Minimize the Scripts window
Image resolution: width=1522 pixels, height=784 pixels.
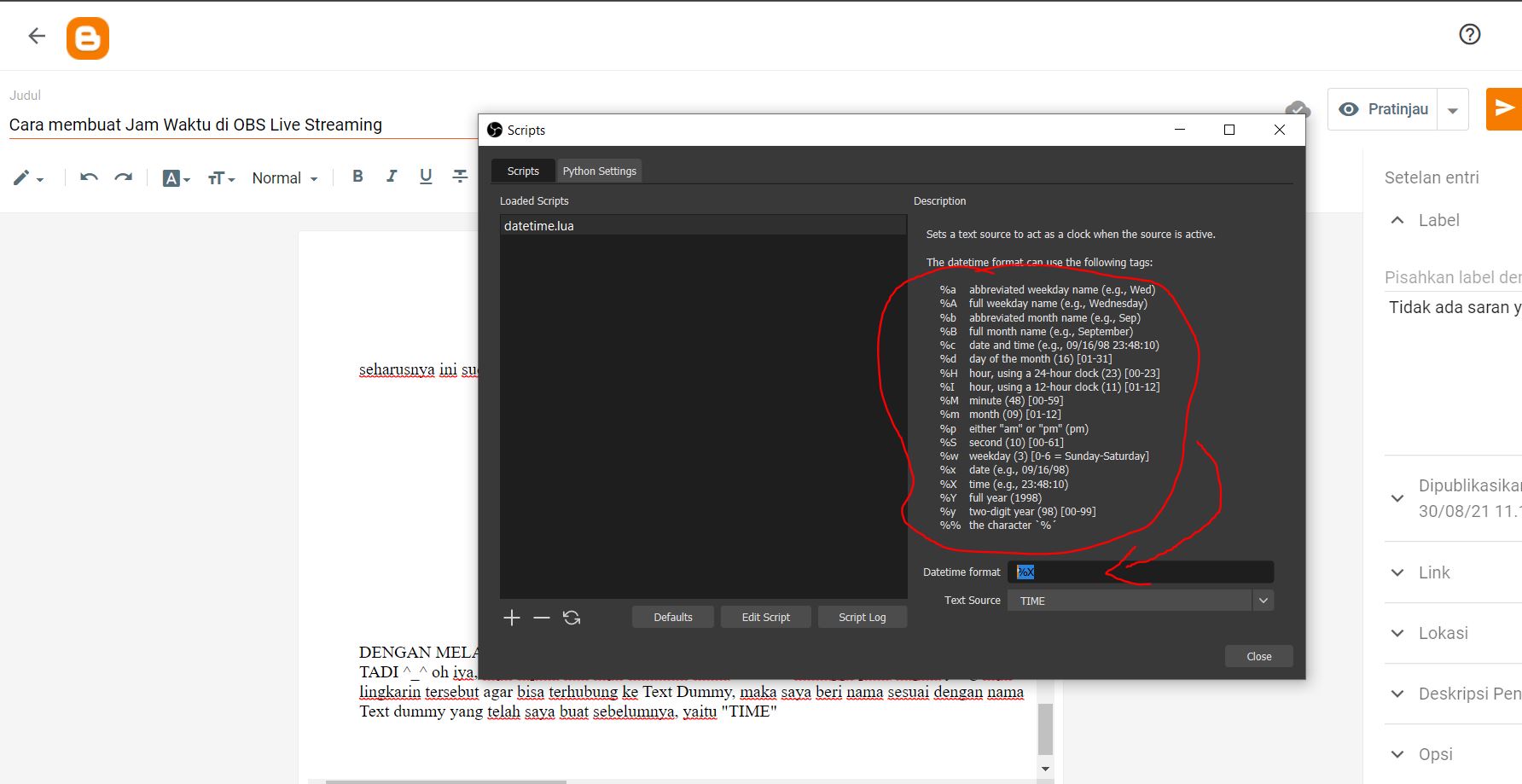tap(1180, 130)
